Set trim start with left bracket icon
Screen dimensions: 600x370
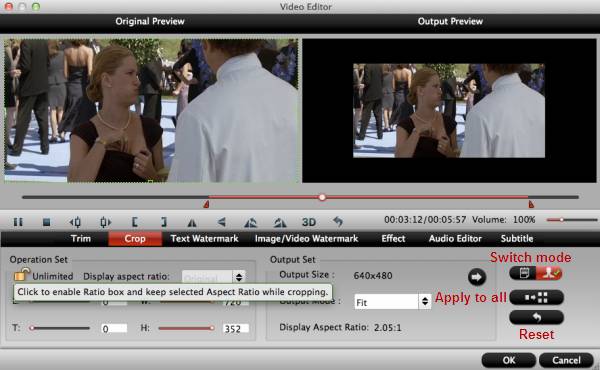tap(135, 222)
